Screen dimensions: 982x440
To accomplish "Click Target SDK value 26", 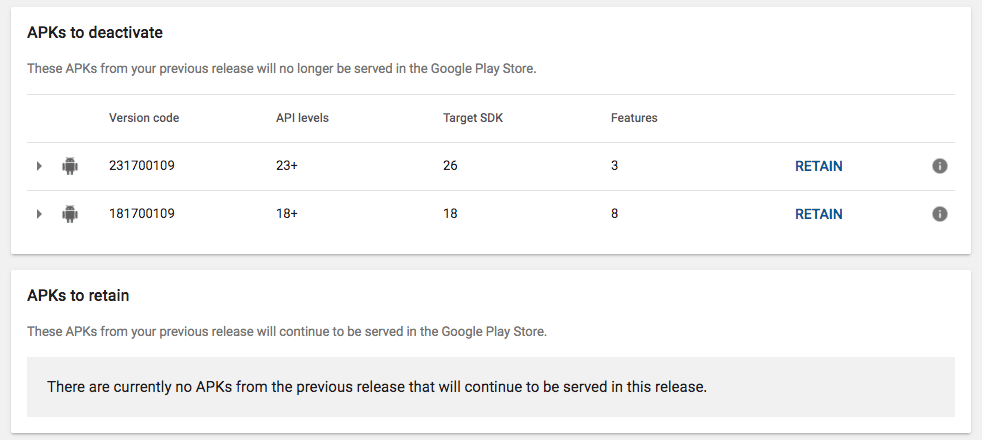I will click(x=450, y=166).
